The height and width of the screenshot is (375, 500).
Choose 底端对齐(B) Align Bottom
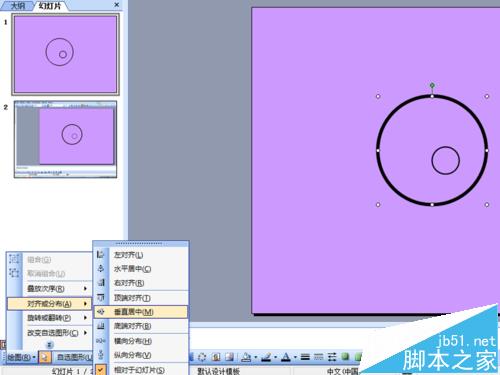(141, 326)
